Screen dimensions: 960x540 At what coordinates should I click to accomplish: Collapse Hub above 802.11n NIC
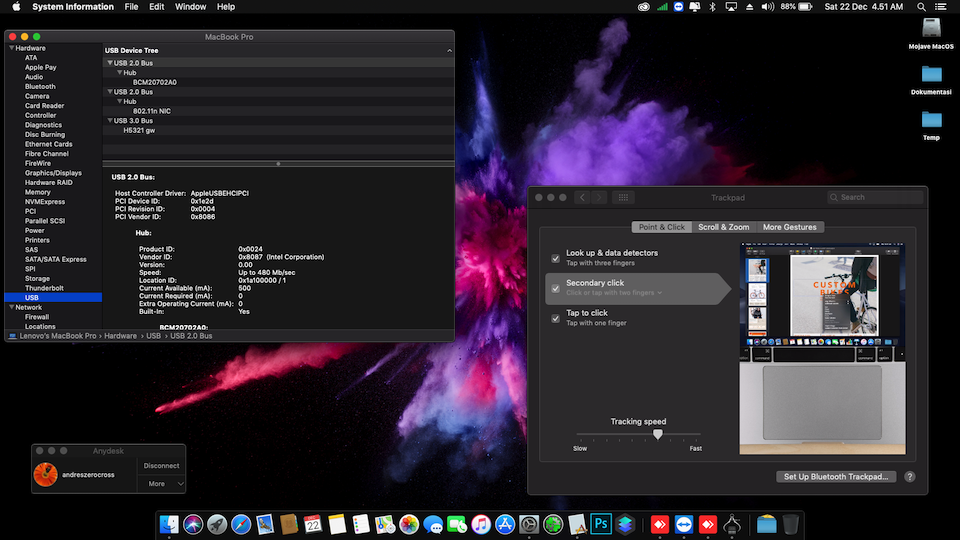coord(119,102)
